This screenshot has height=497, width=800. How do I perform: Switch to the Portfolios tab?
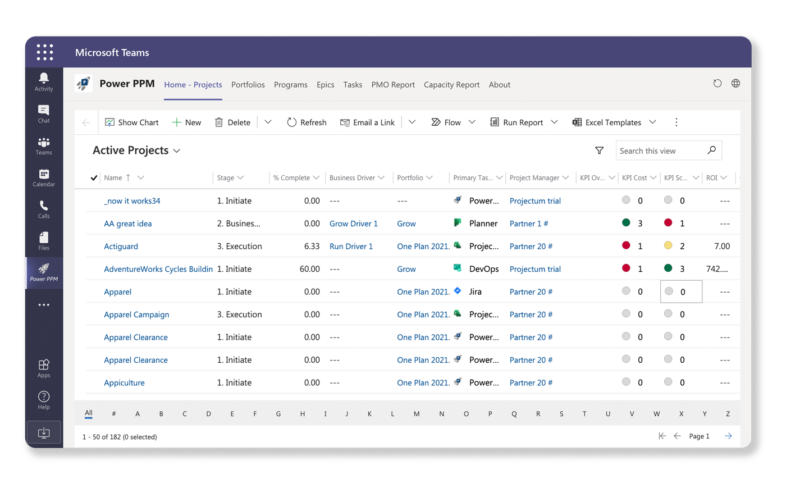coord(248,85)
